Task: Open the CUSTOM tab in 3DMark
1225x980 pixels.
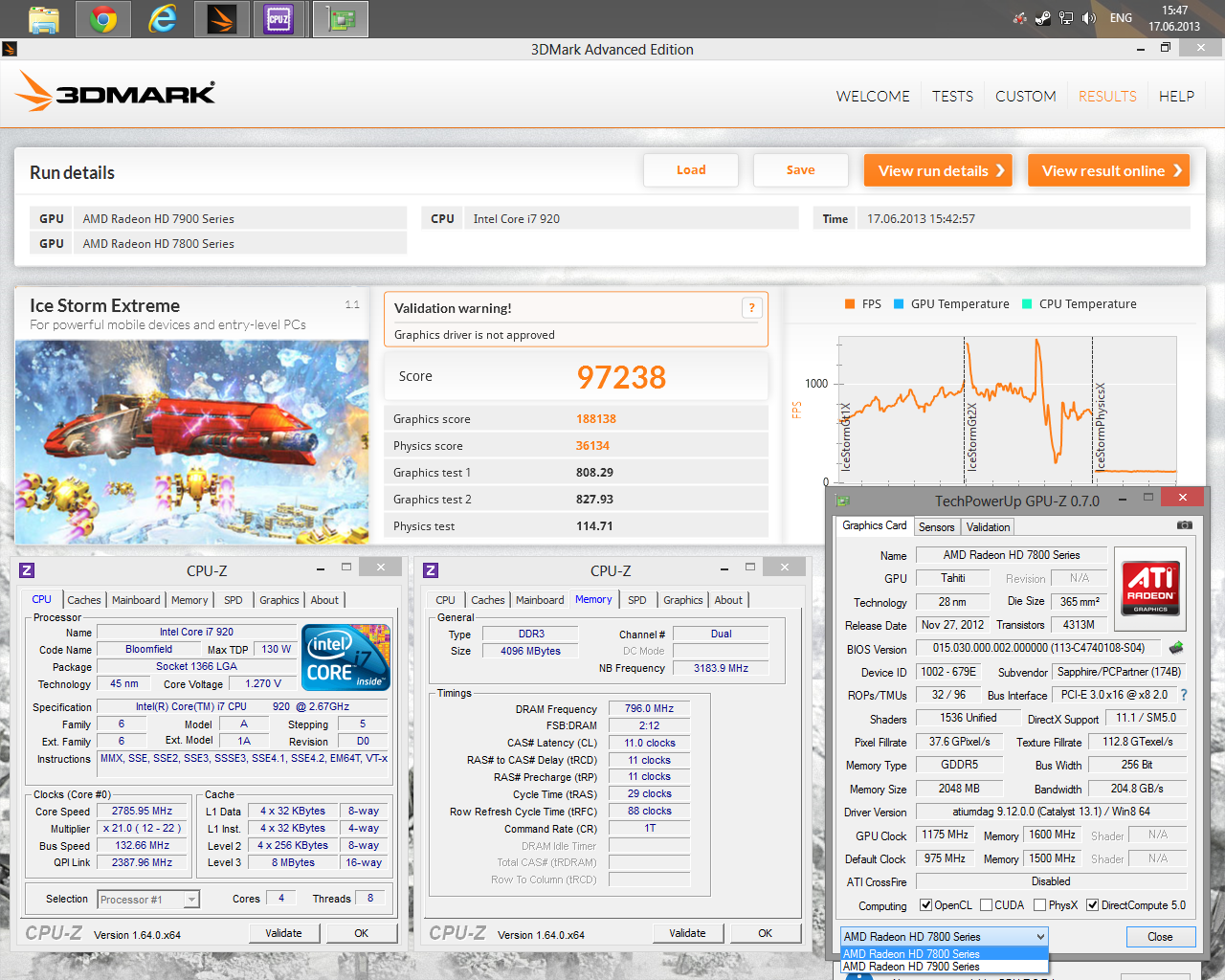Action: click(1026, 97)
